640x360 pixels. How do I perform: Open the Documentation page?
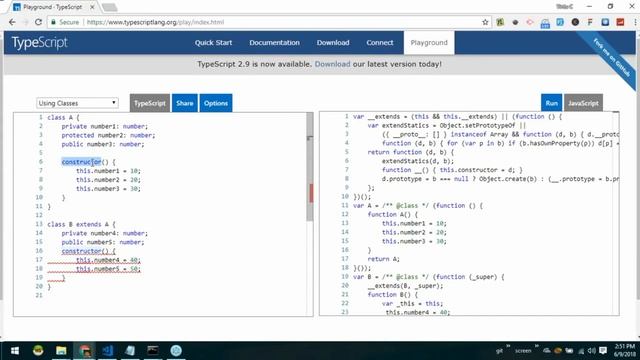tap(274, 42)
